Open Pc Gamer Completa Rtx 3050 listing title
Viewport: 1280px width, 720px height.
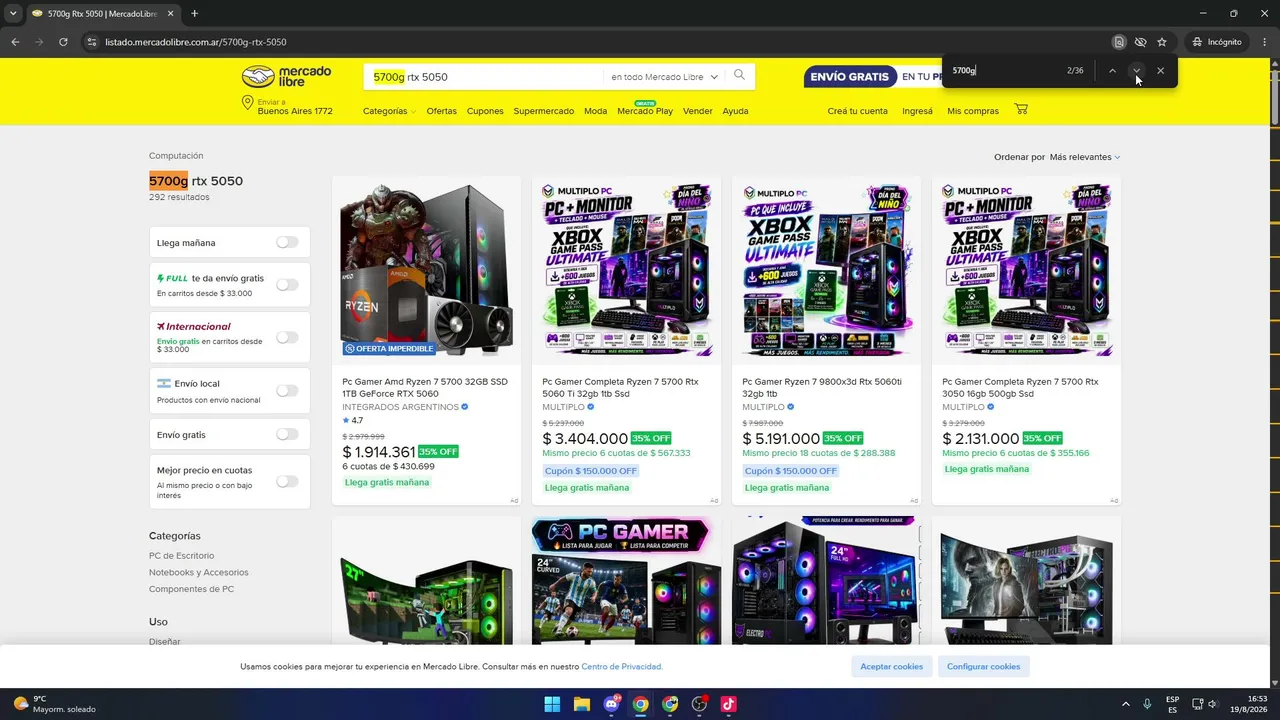1020,388
